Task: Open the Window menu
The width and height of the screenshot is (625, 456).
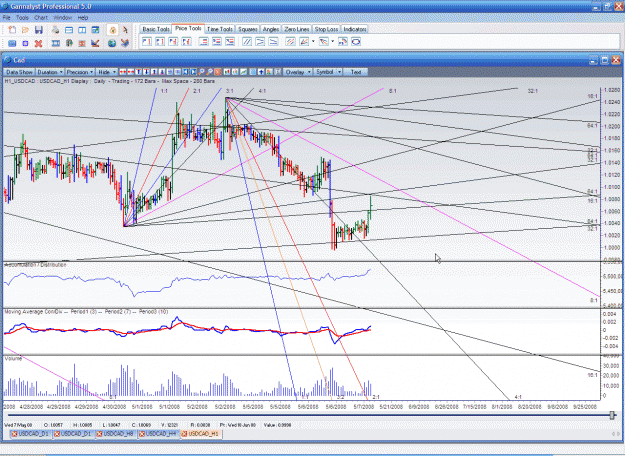Action: tap(62, 18)
